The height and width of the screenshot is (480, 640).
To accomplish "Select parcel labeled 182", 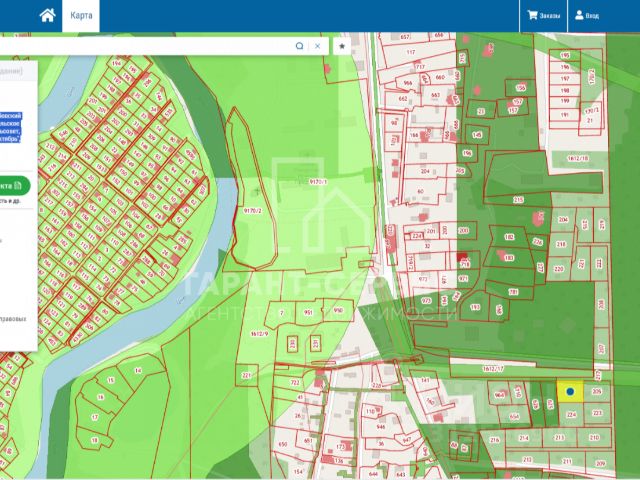I will click(x=509, y=237).
